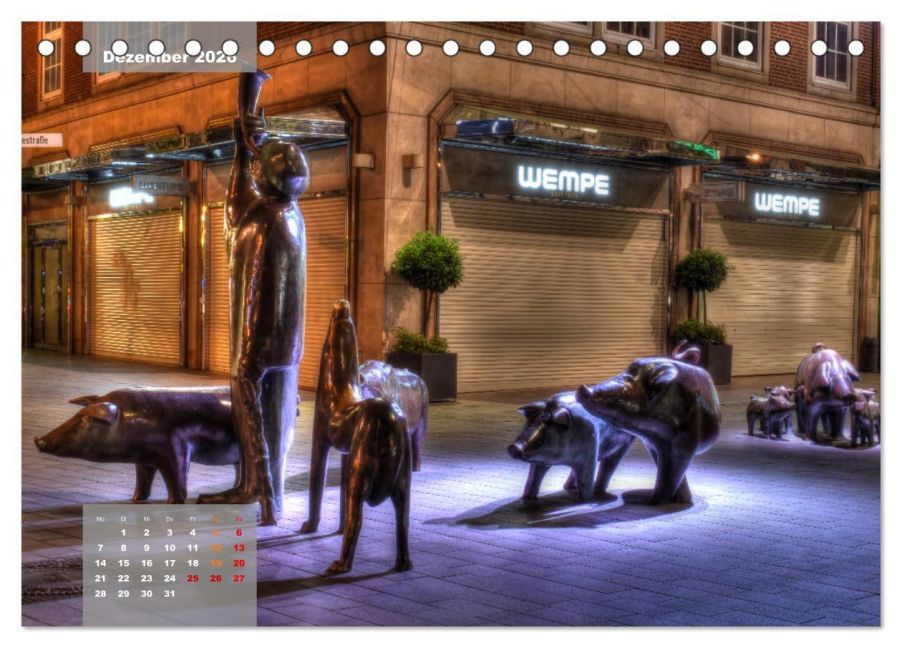902x648 pixels.
Task: Click Friday the 18th in the calendar
Action: 193,563
